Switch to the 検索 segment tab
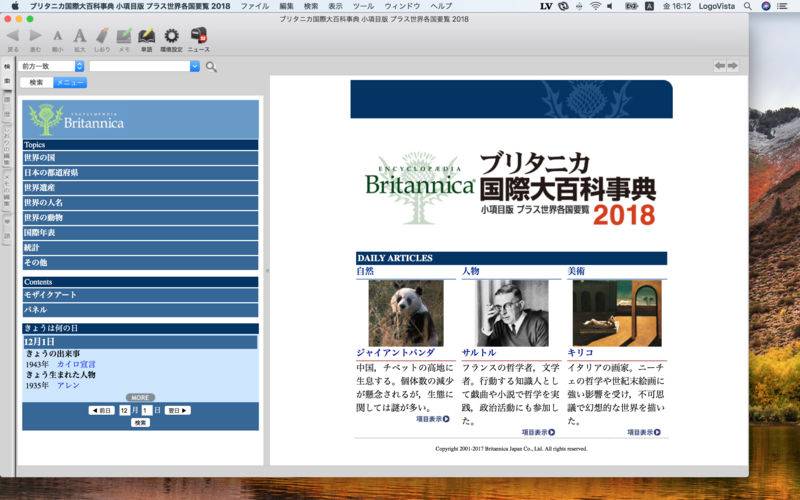Viewport: 800px width, 500px height. coord(36,83)
